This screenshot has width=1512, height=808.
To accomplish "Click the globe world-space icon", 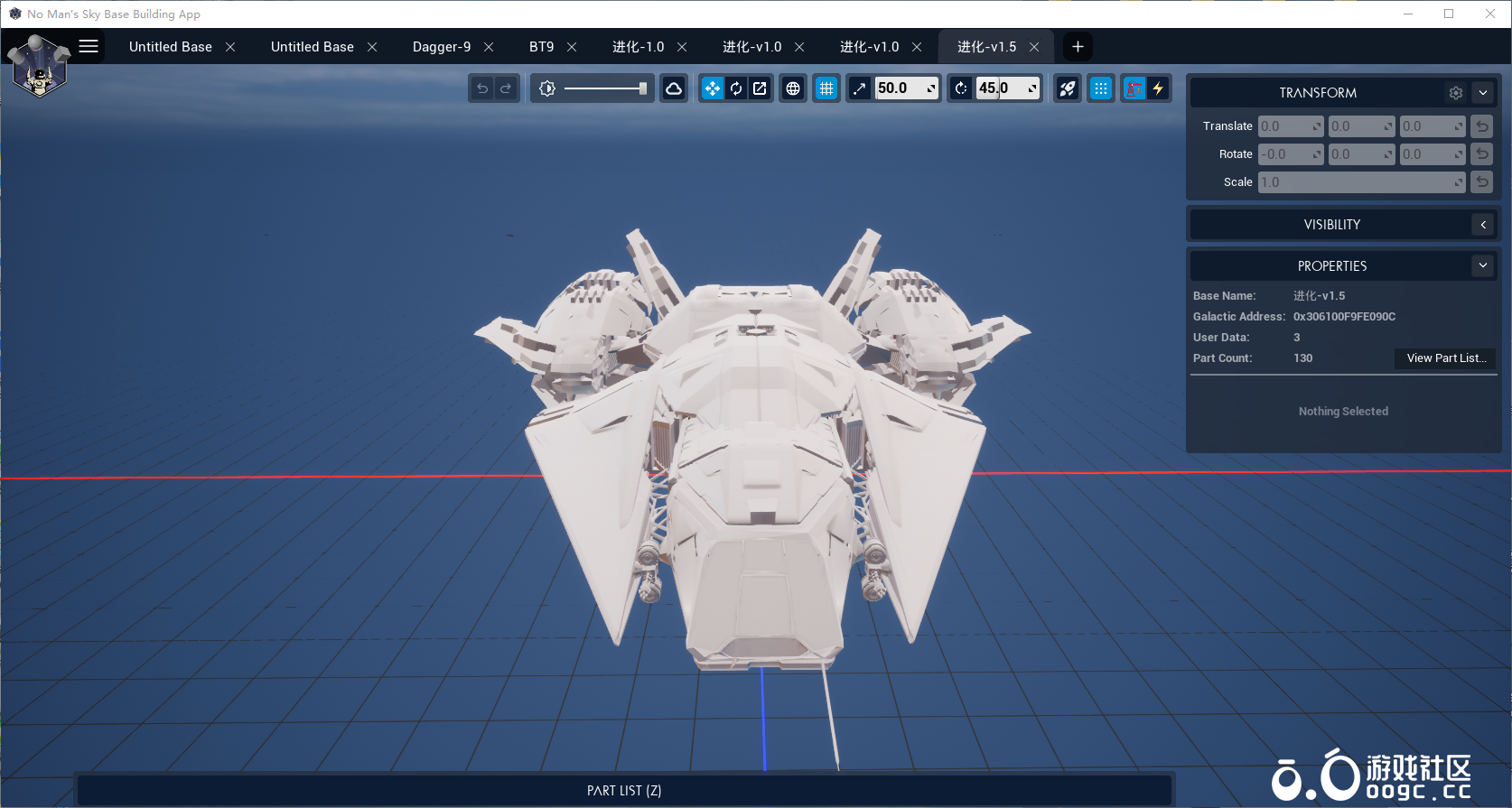I will click(x=793, y=88).
